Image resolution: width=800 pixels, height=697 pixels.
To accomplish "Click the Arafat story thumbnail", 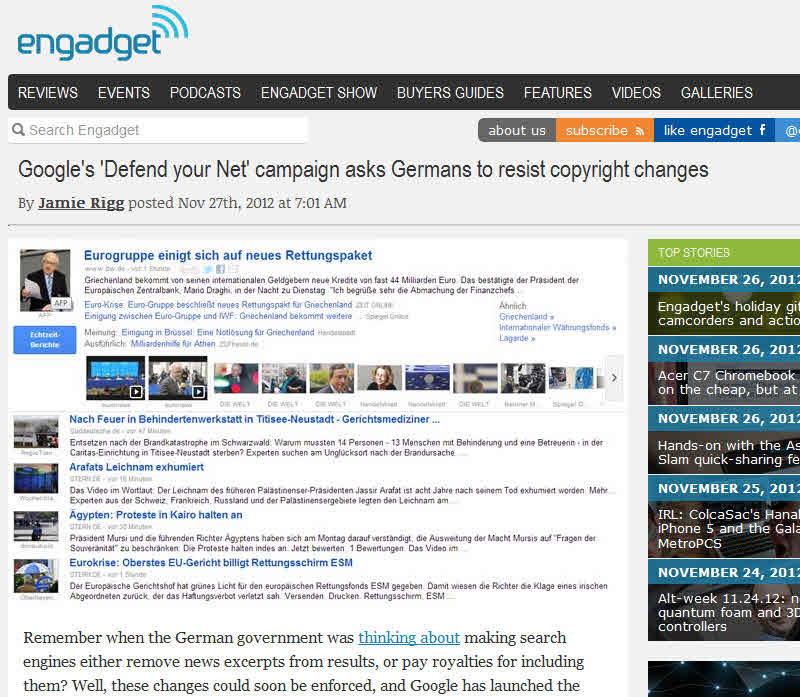I will click(36, 478).
